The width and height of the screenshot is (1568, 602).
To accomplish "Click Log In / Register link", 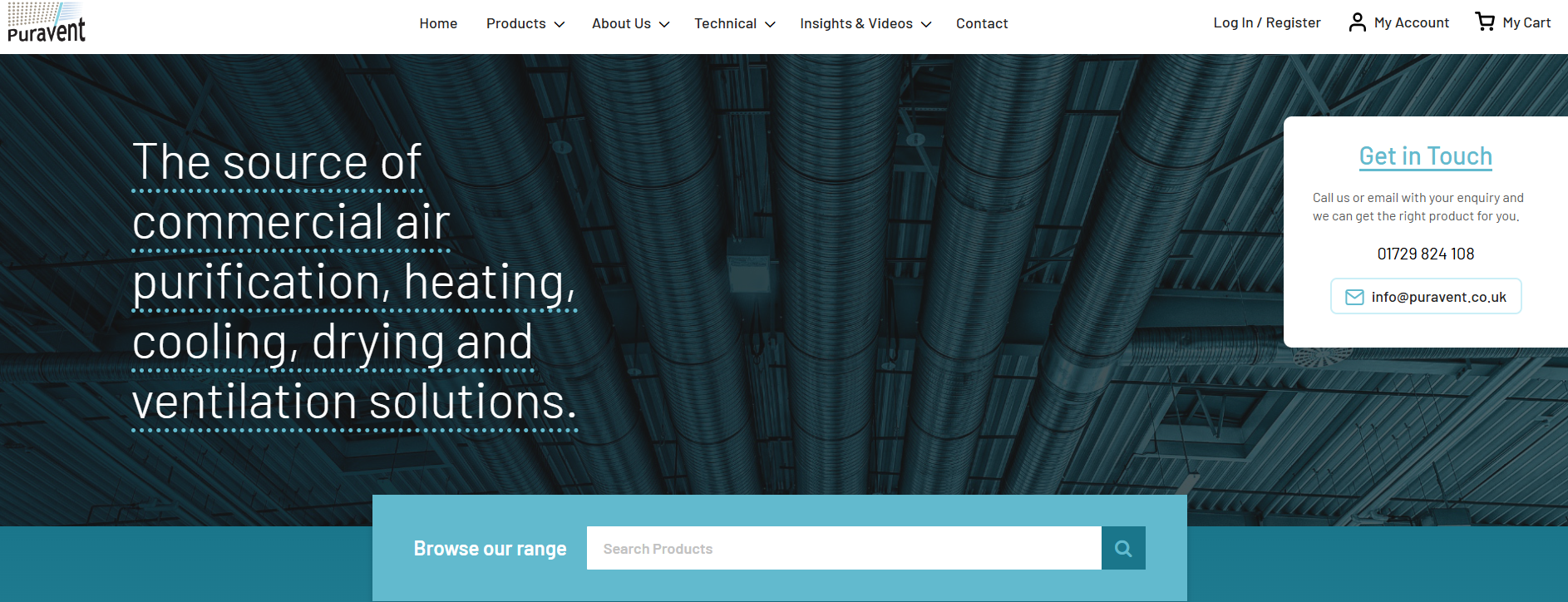I will [1266, 22].
